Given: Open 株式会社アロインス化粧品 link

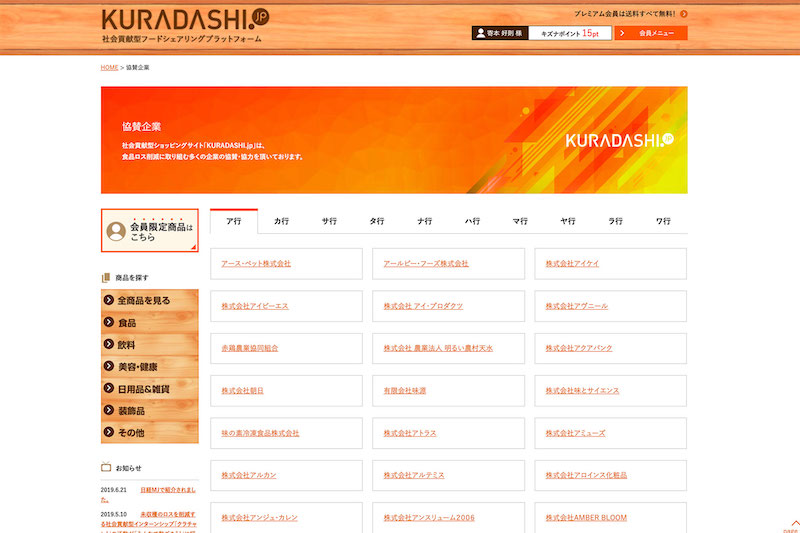Looking at the screenshot, I should 586,475.
